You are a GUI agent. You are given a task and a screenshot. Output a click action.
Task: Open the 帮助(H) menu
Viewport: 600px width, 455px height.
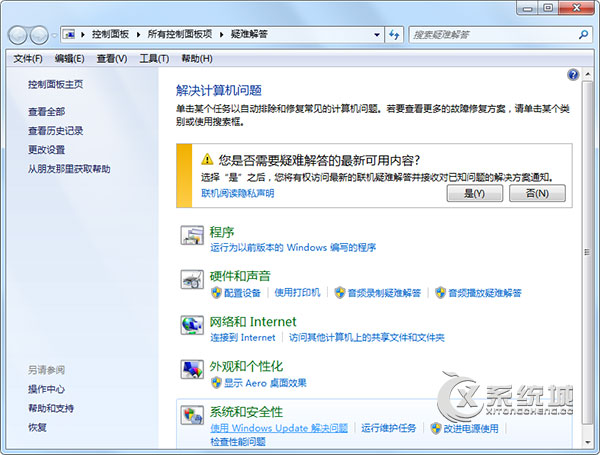[x=197, y=59]
